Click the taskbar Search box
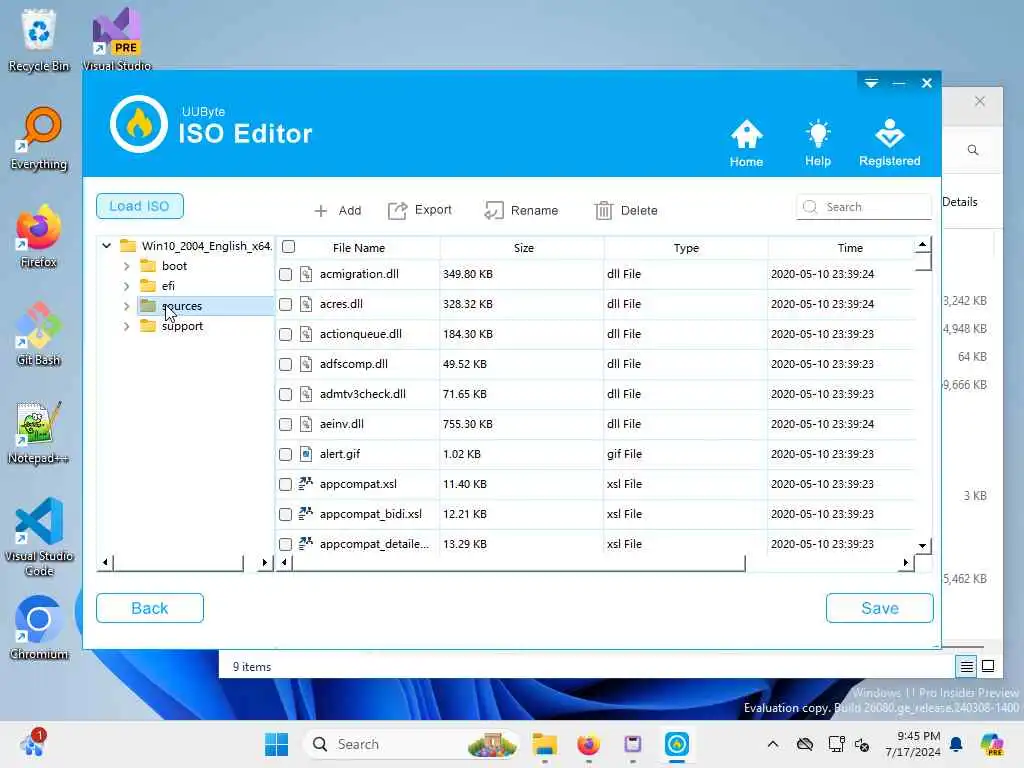 (x=410, y=744)
